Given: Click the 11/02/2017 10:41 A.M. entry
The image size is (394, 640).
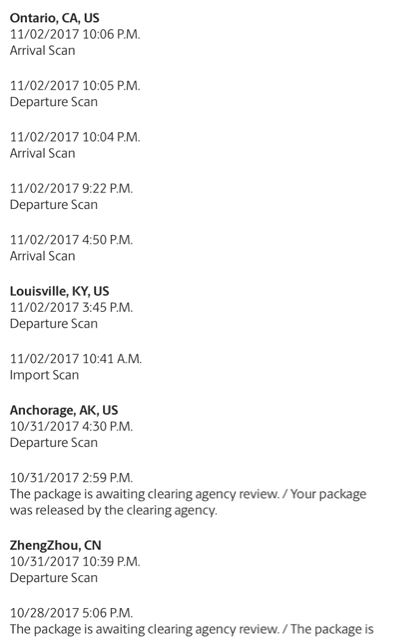Looking at the screenshot, I should (x=76, y=359).
